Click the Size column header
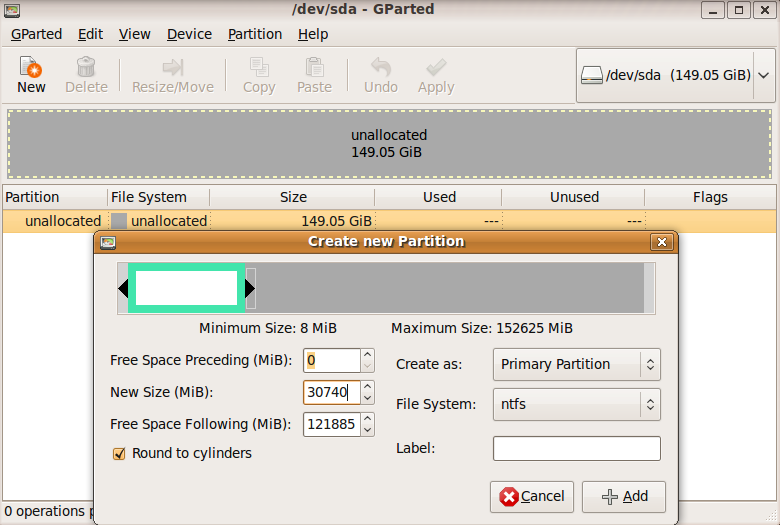 [x=292, y=198]
